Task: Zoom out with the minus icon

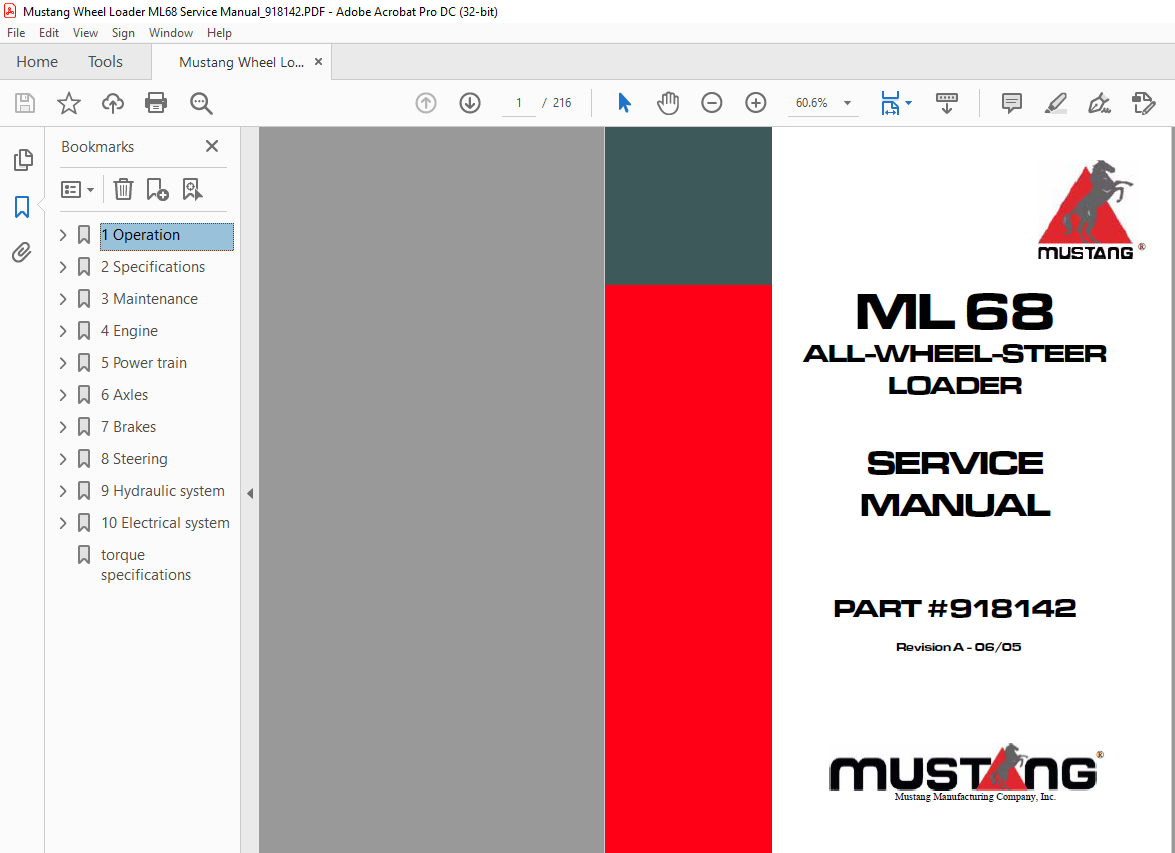Action: [x=711, y=103]
